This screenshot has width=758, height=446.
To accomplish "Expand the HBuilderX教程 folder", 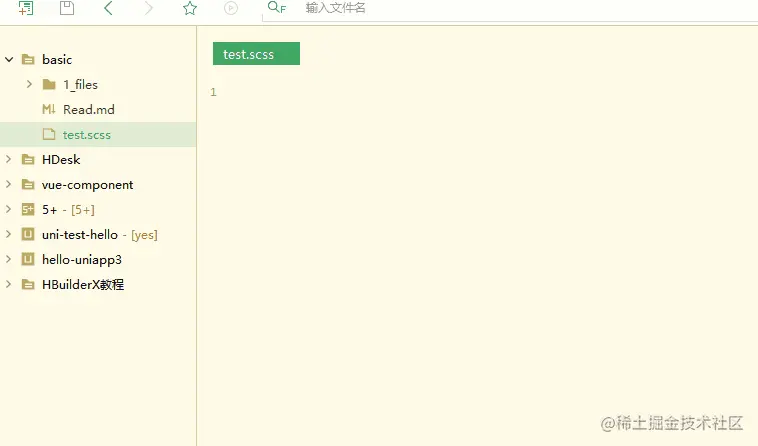I will [x=8, y=284].
